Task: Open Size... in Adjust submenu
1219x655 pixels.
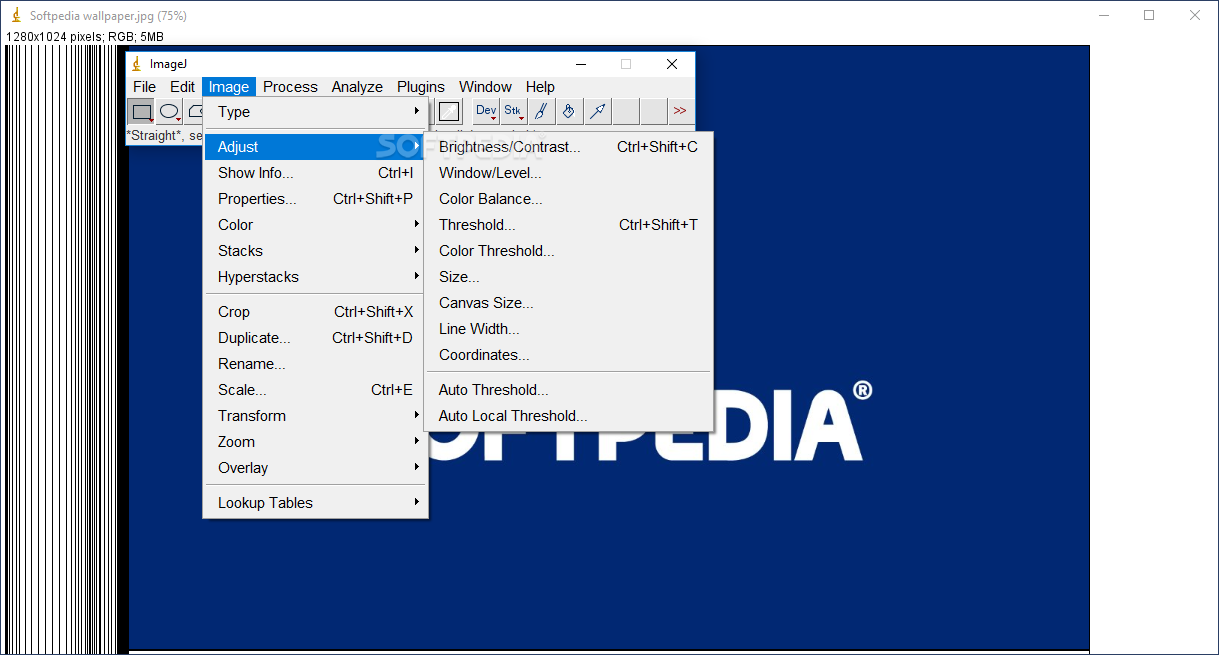Action: click(x=569, y=277)
